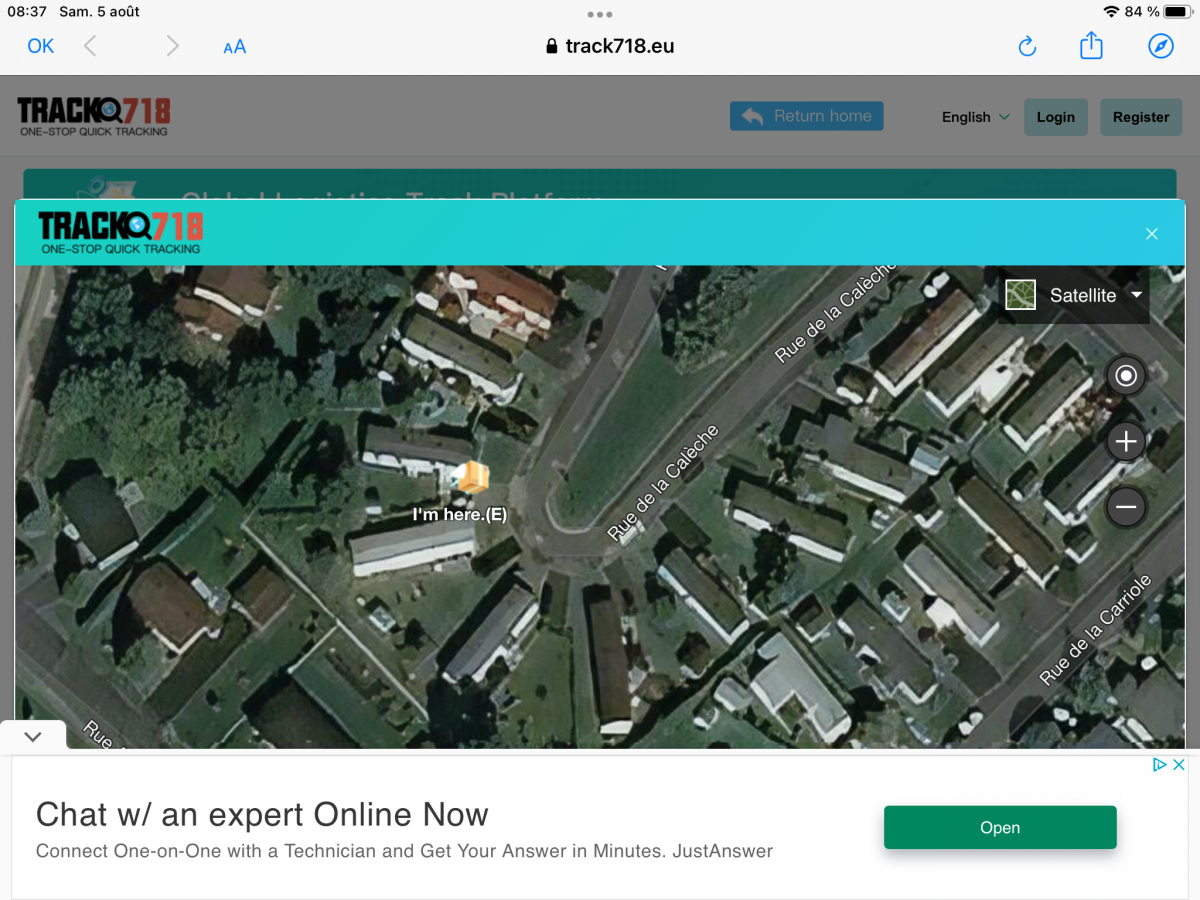Recenter map with the locate target button
Viewport: 1200px width, 900px height.
1126,376
